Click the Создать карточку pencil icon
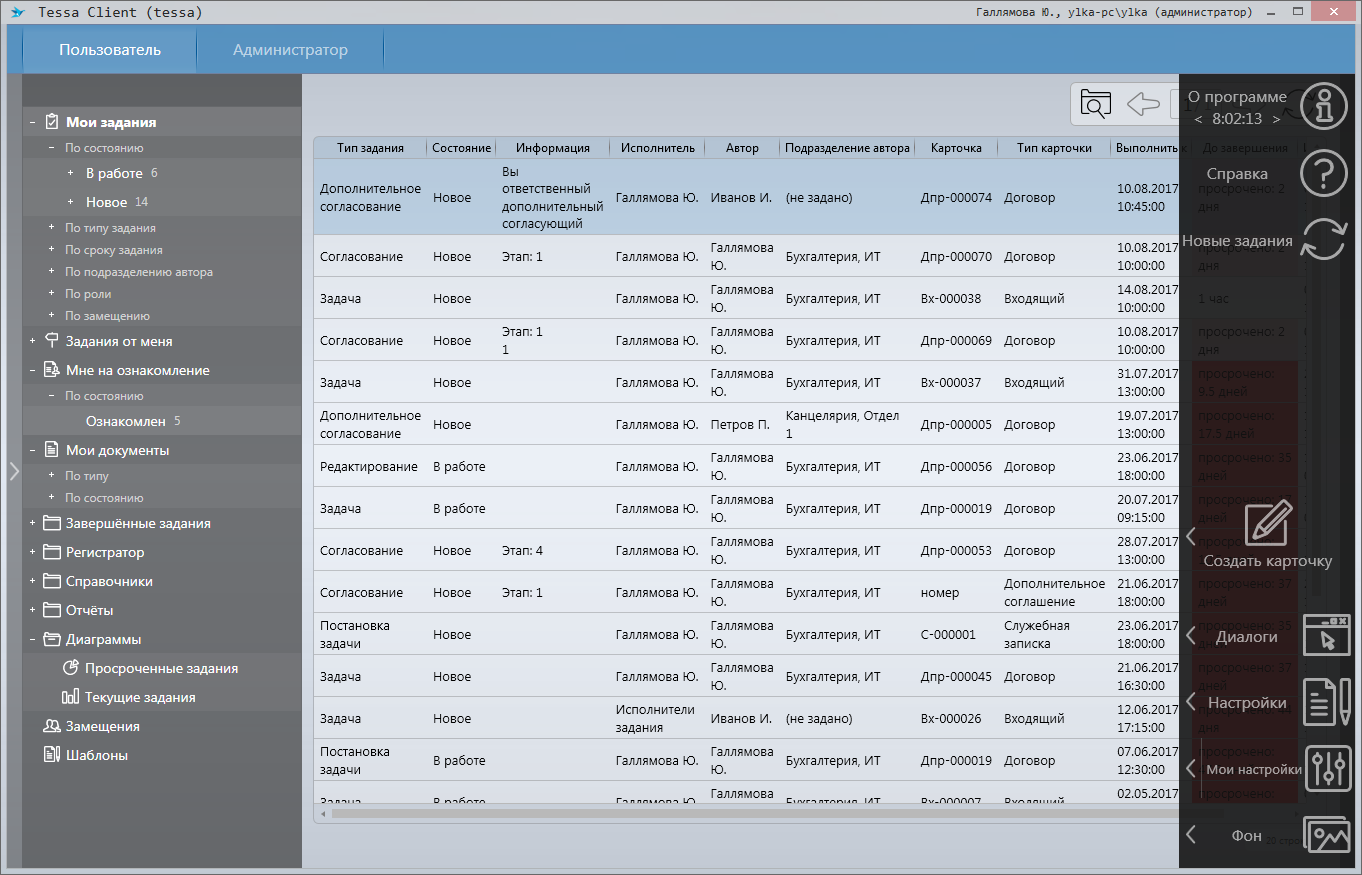The height and width of the screenshot is (875, 1362). pos(1268,523)
